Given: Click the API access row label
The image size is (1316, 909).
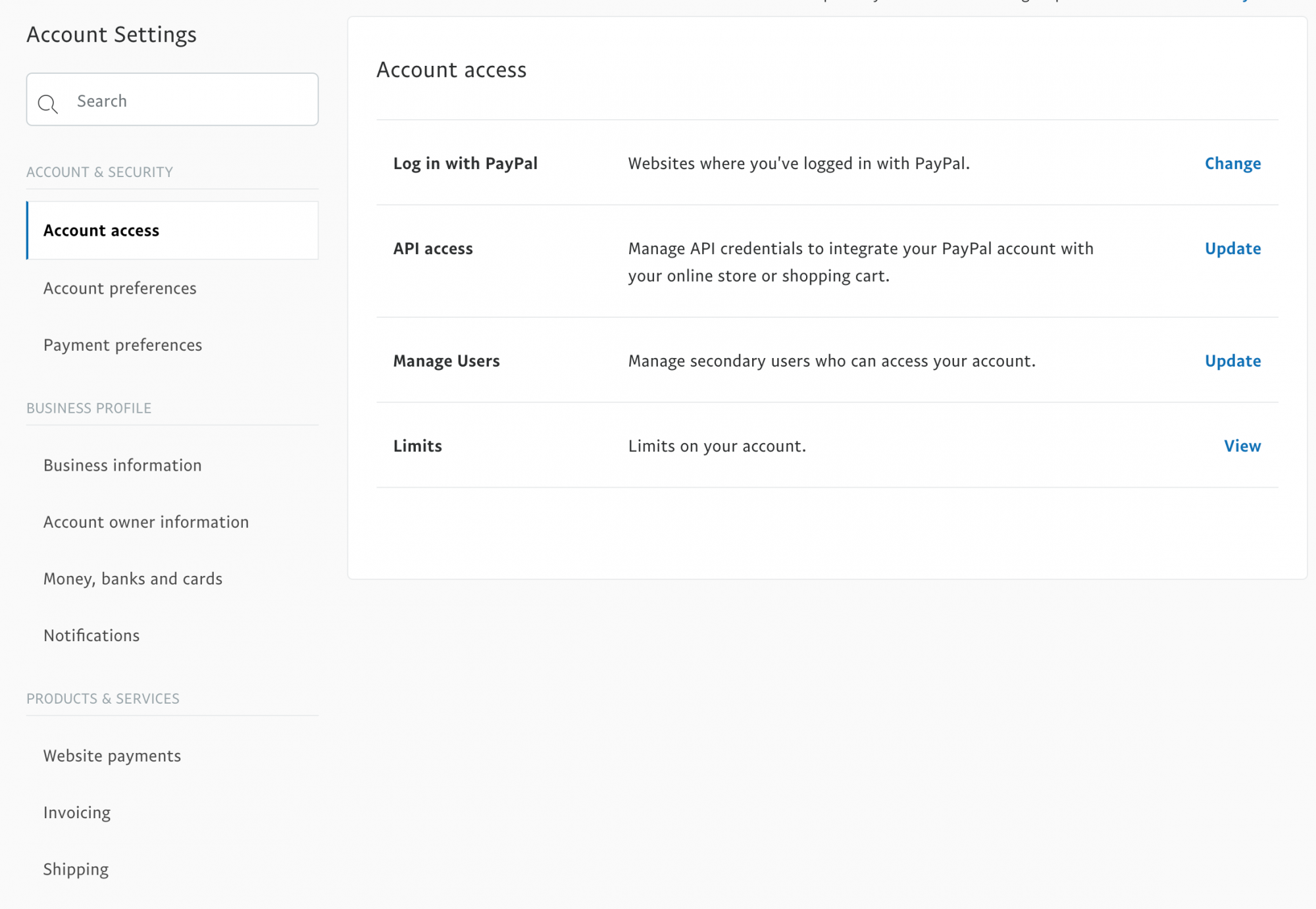Looking at the screenshot, I should [433, 248].
